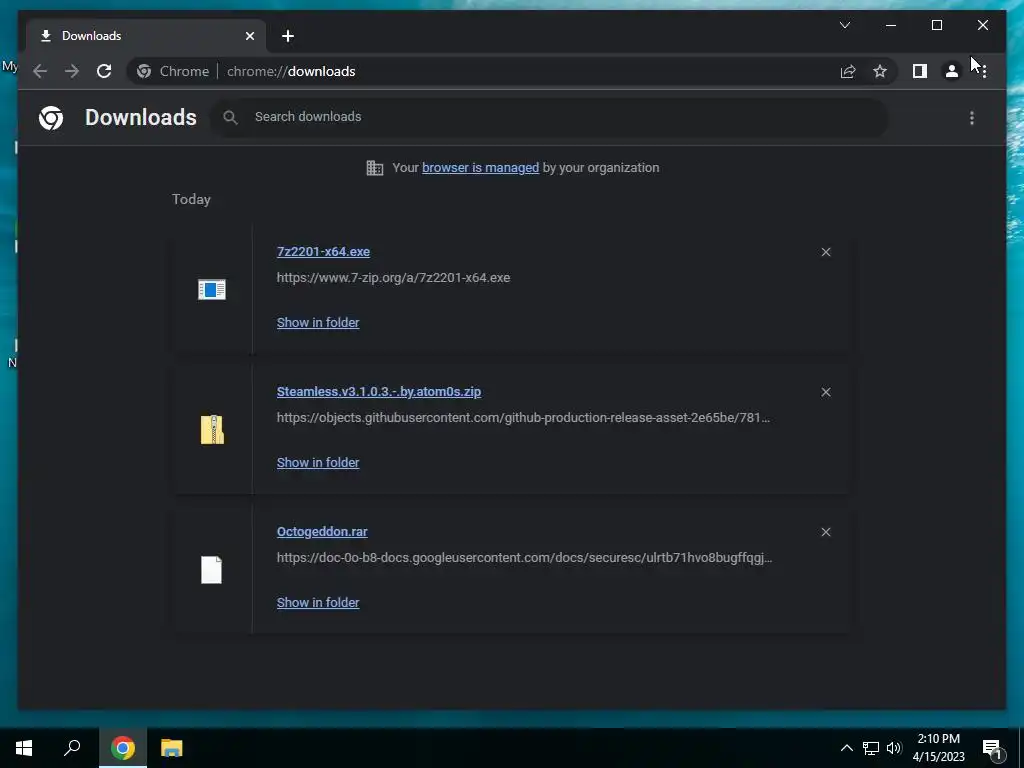Click the googleusercontent source URL text
This screenshot has height=768, width=1024.
click(x=524, y=558)
